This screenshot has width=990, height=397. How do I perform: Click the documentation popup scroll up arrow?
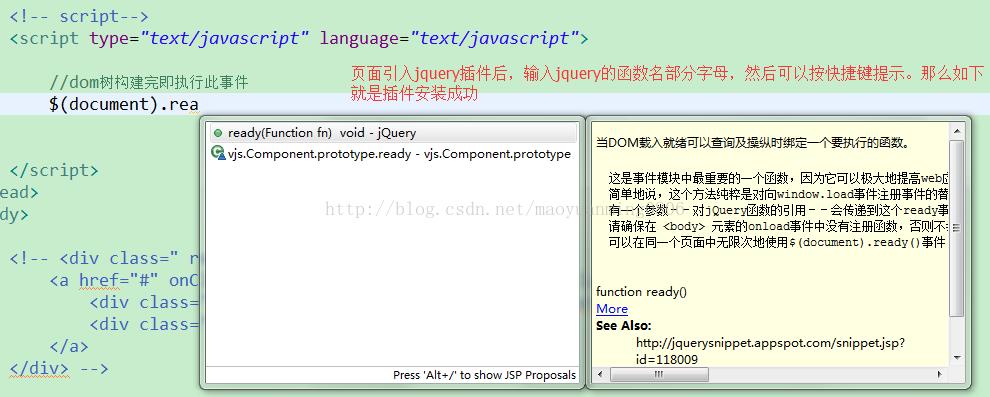tap(957, 132)
